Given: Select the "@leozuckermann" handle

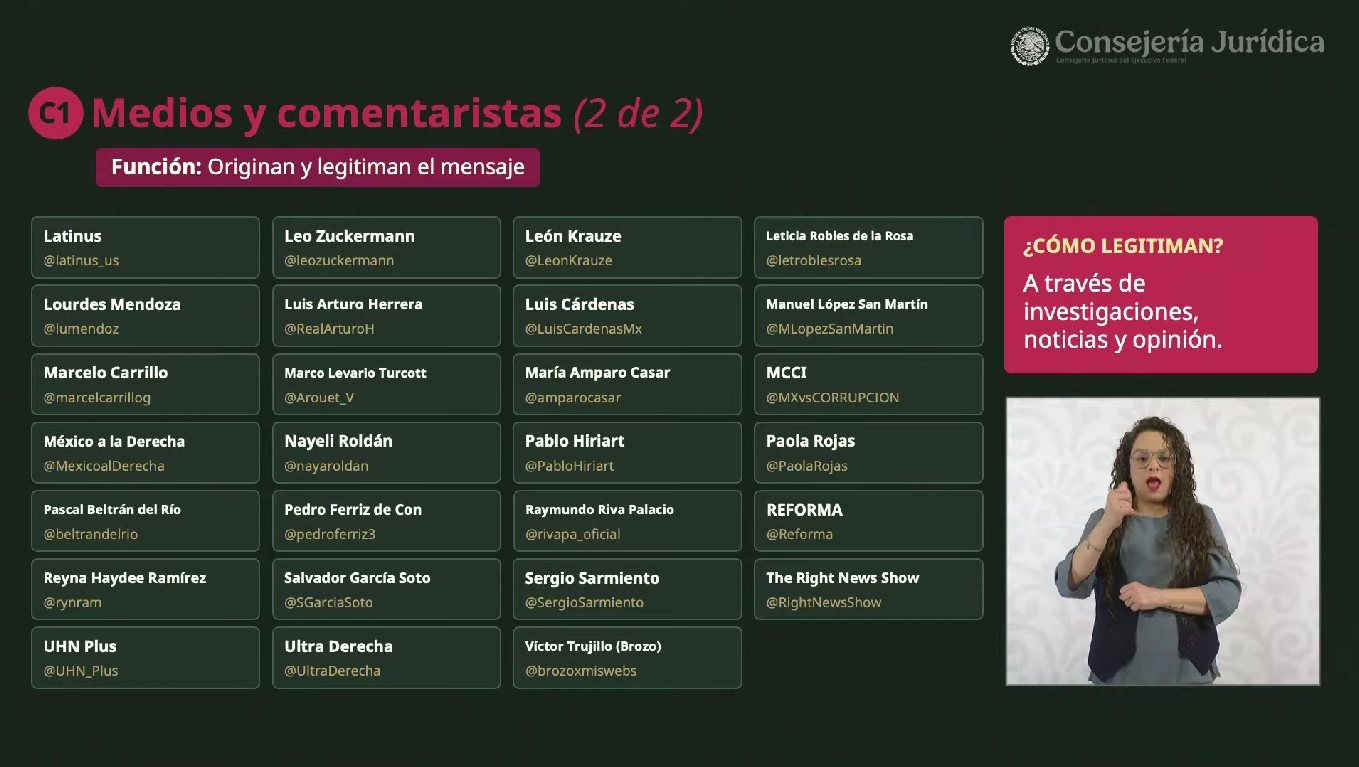Looking at the screenshot, I should 340,261.
